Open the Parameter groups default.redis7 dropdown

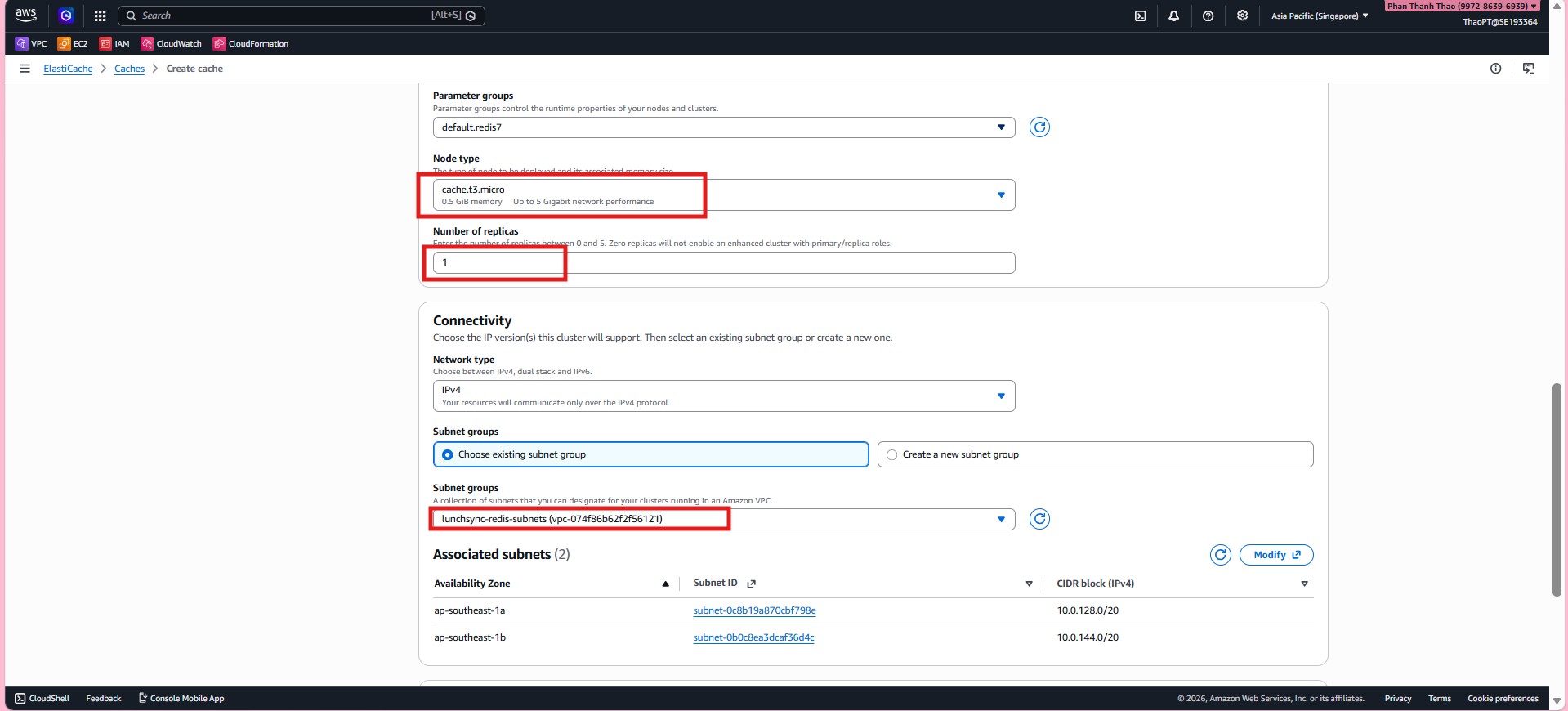(724, 127)
